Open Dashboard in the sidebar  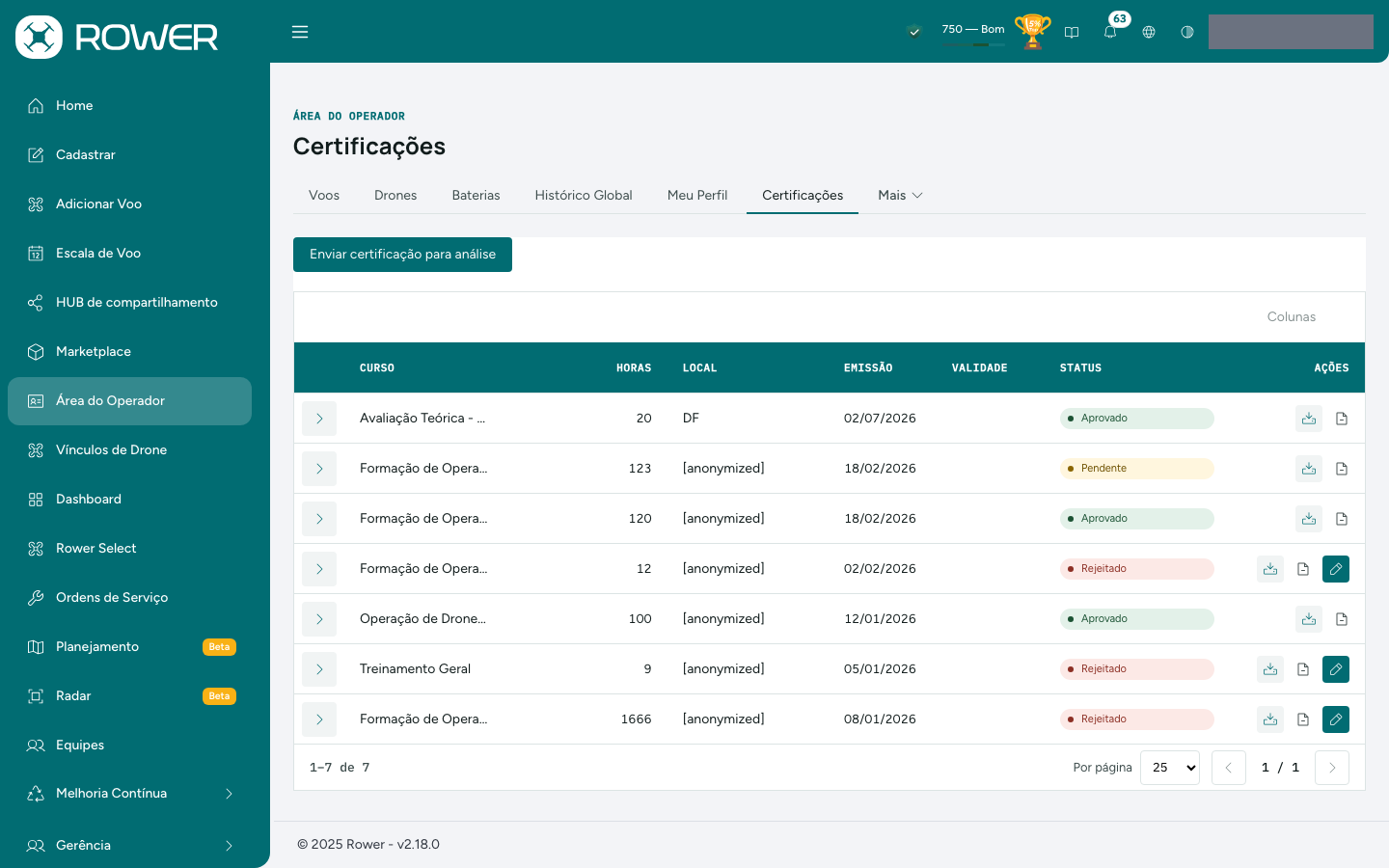click(x=129, y=500)
